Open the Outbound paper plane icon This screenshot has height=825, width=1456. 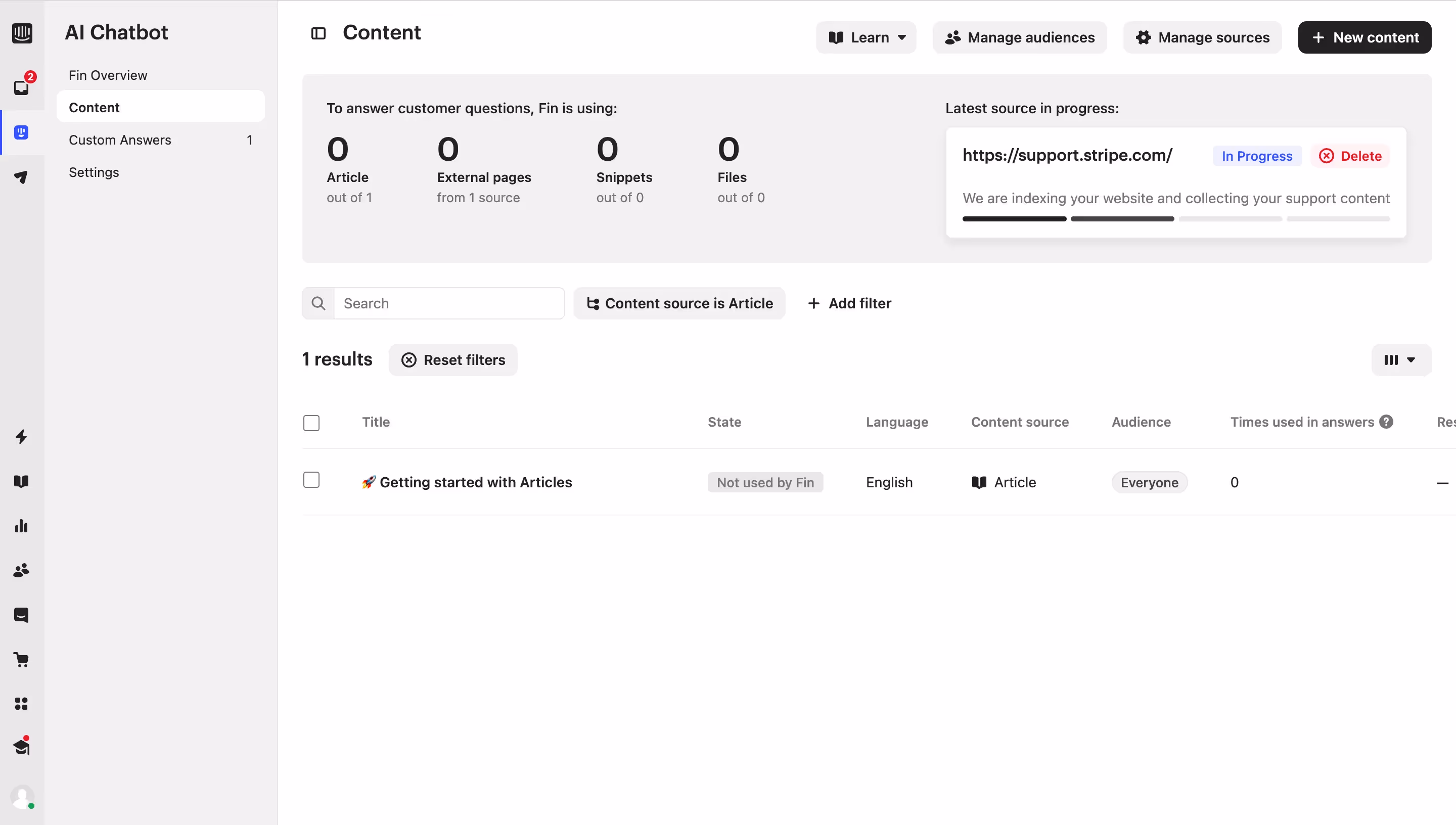[x=22, y=177]
